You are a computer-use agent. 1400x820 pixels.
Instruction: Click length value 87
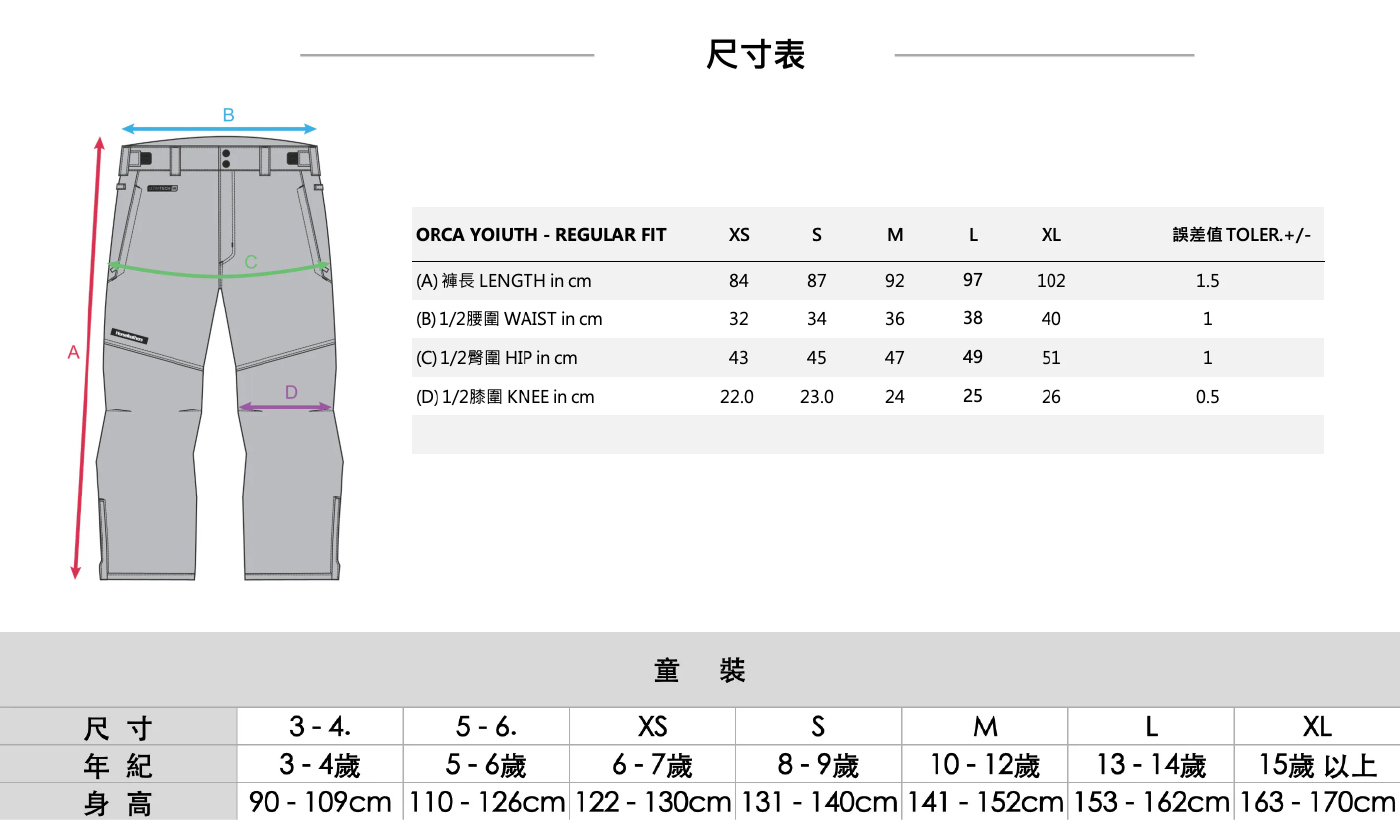pyautogui.click(x=817, y=281)
